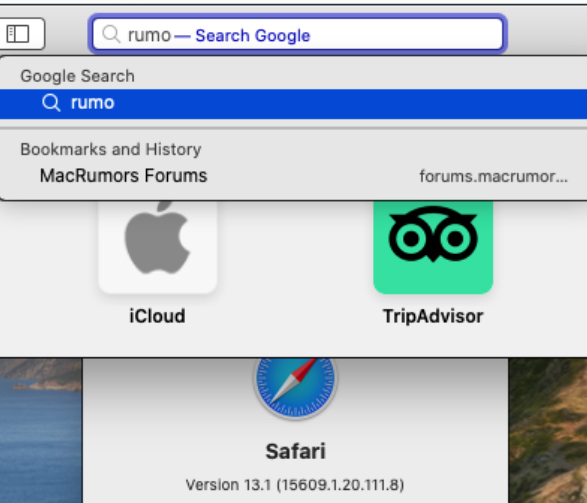587x503 pixels.
Task: Open the iCloud favorite tile
Action: click(158, 247)
